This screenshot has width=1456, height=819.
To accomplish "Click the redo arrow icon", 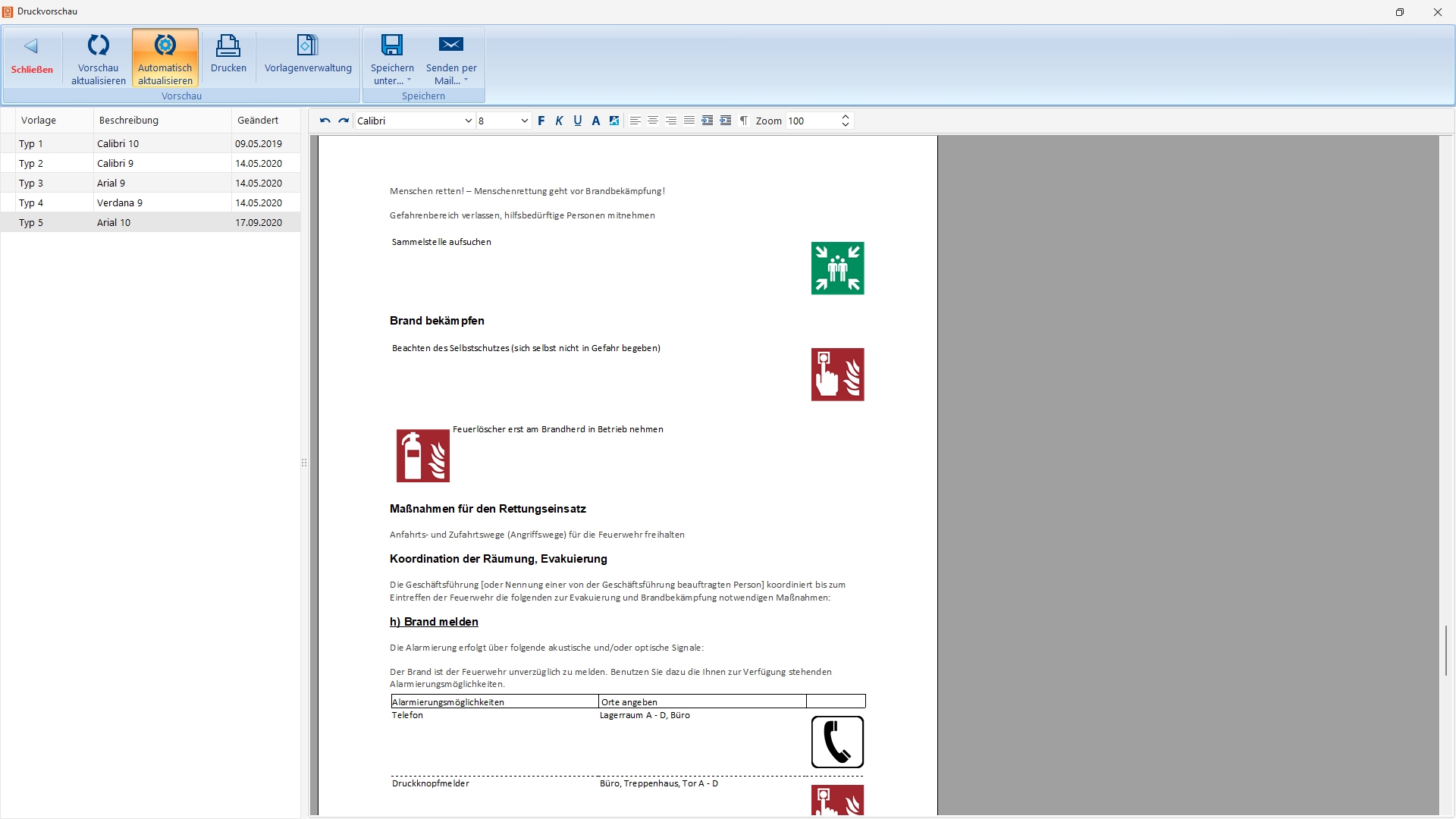I will [344, 121].
